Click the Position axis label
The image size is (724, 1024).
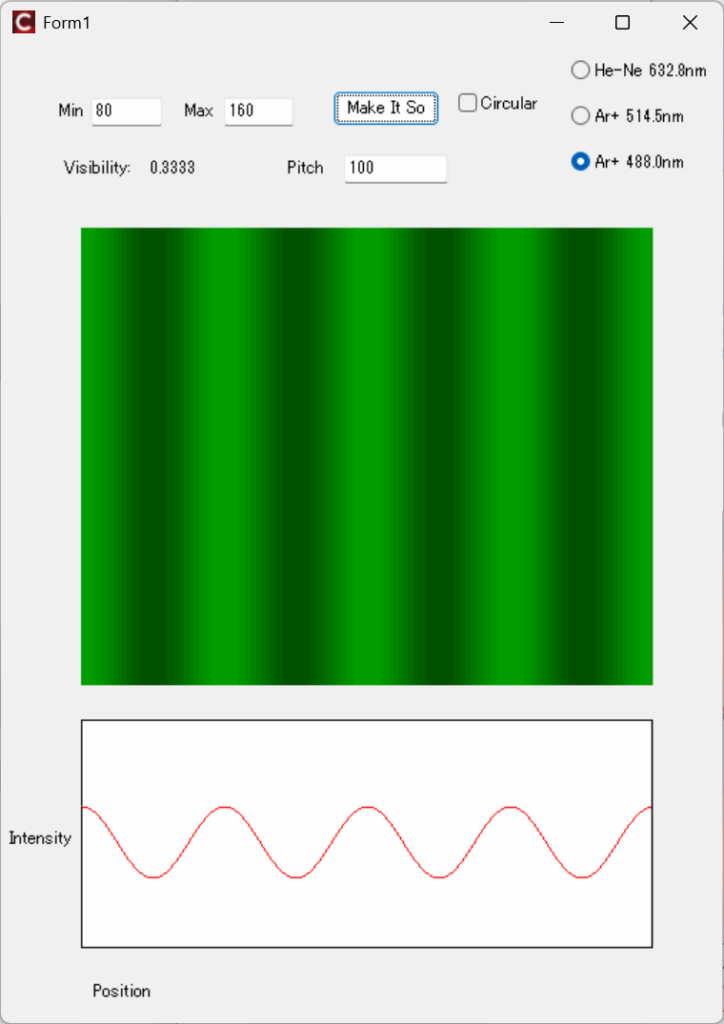121,991
